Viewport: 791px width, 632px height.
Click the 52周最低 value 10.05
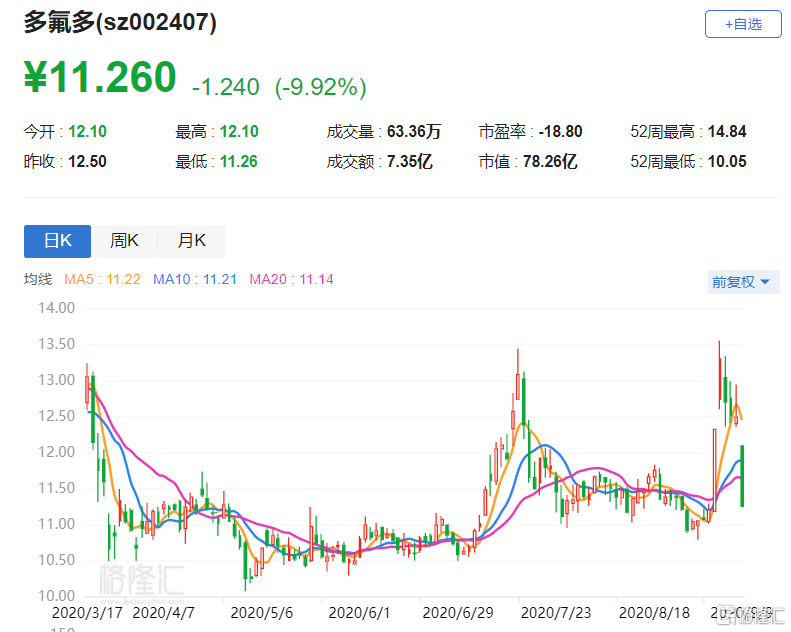(727, 161)
